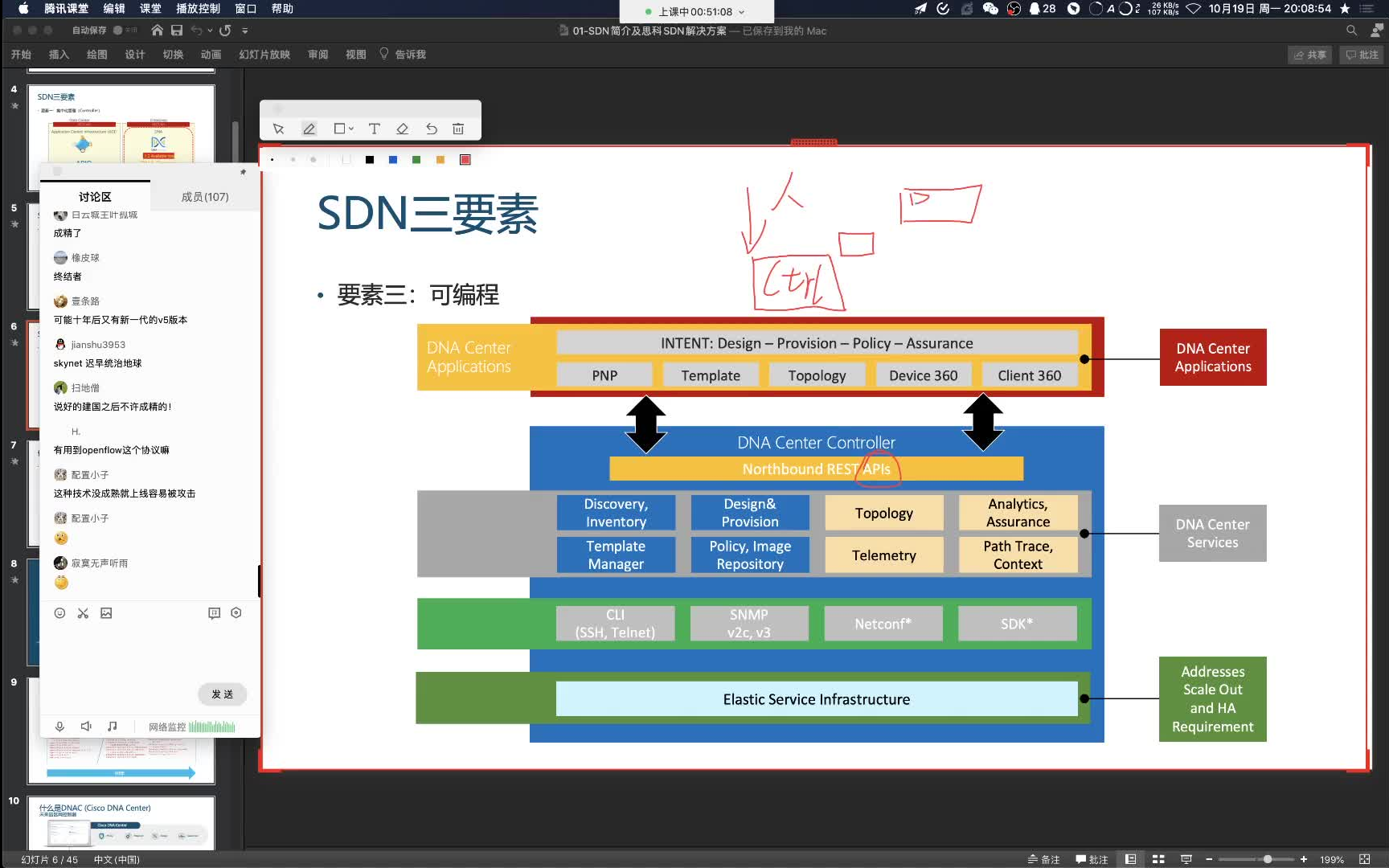Open chat settings hexagon icon

coord(236,613)
